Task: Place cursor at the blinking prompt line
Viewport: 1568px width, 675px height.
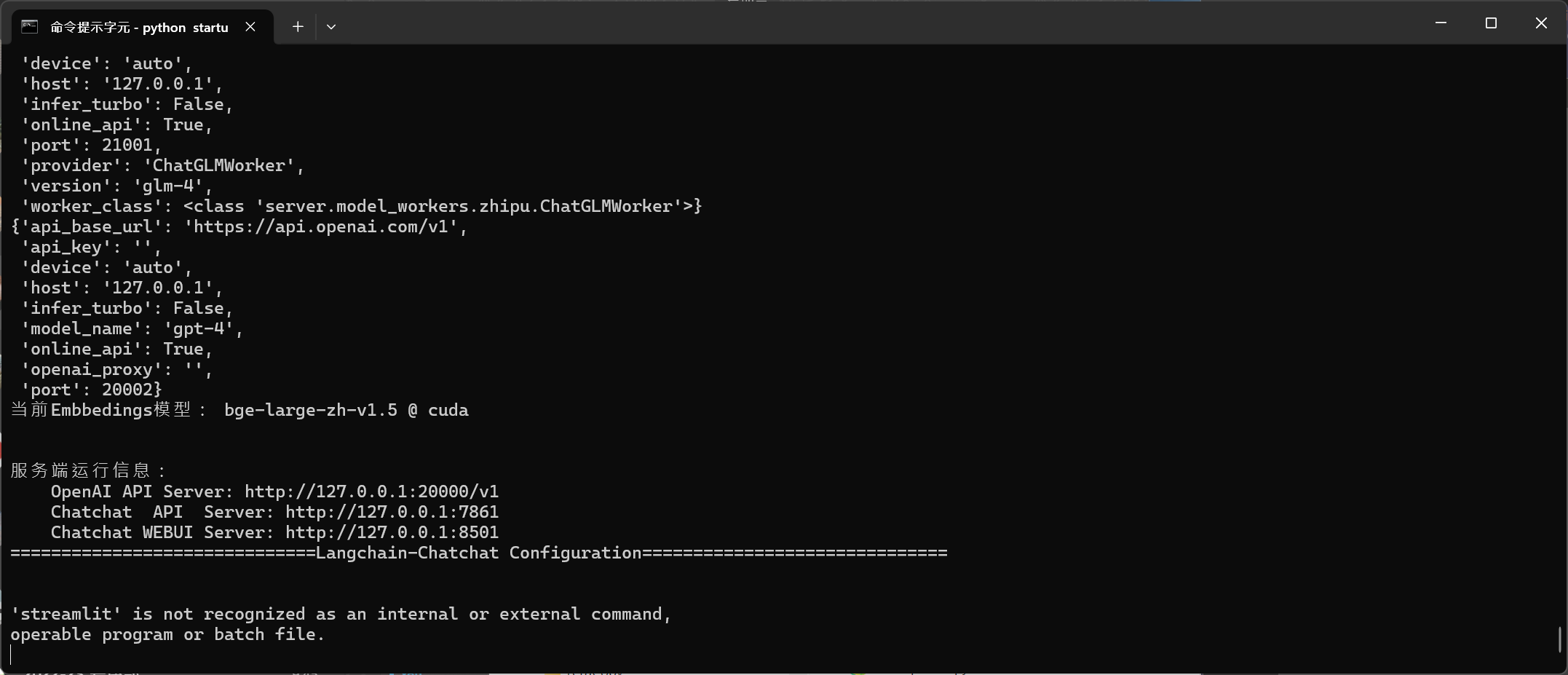Action: (x=12, y=655)
